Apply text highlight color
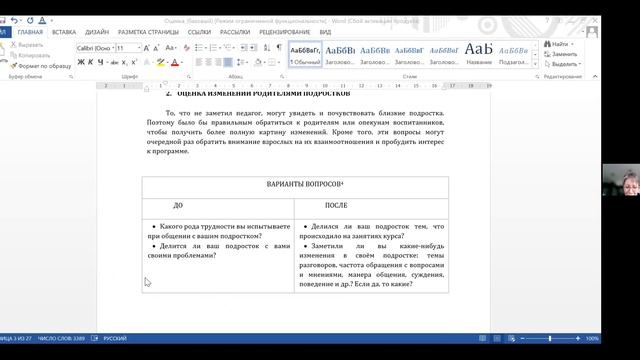This screenshot has width=640, height=360. coord(160,62)
